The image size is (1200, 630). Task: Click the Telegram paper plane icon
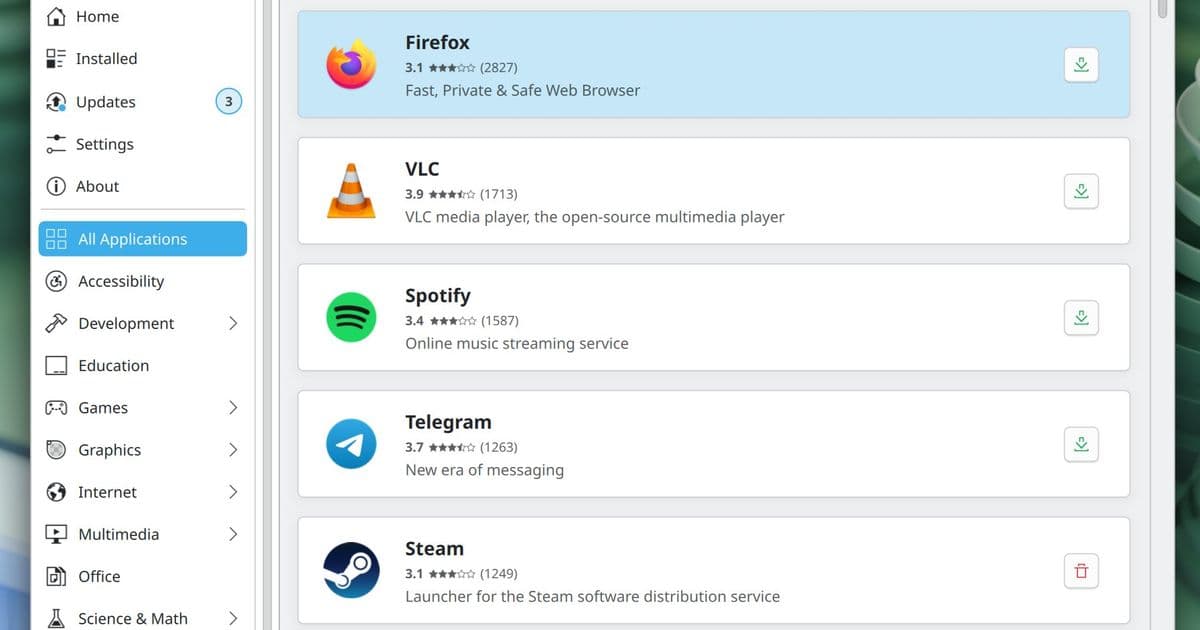click(x=351, y=444)
